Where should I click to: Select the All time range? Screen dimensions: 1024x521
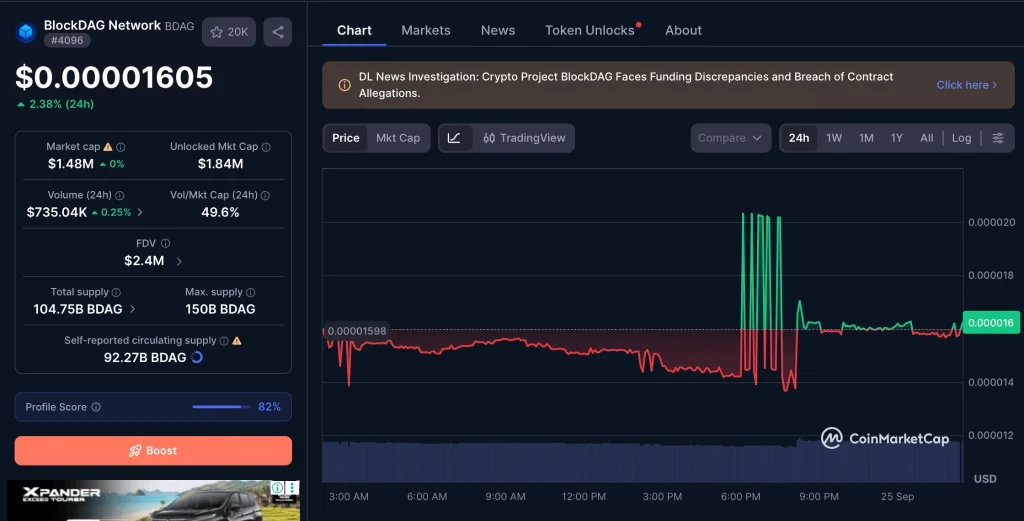pyautogui.click(x=927, y=138)
